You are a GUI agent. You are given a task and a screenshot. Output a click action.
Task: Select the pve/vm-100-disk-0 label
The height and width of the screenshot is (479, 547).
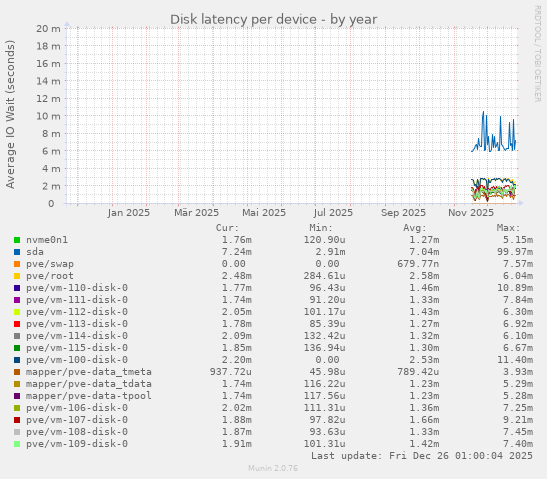pos(77,360)
